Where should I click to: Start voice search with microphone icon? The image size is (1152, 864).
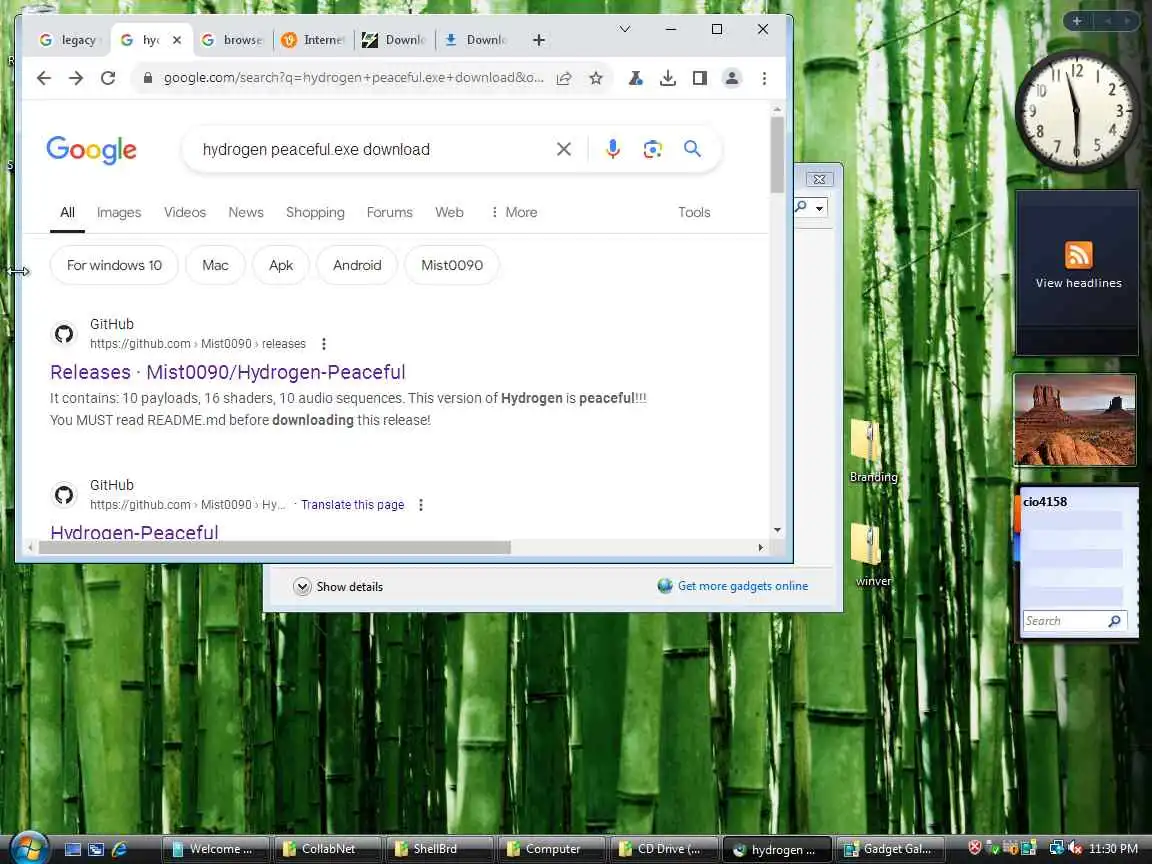tap(613, 149)
